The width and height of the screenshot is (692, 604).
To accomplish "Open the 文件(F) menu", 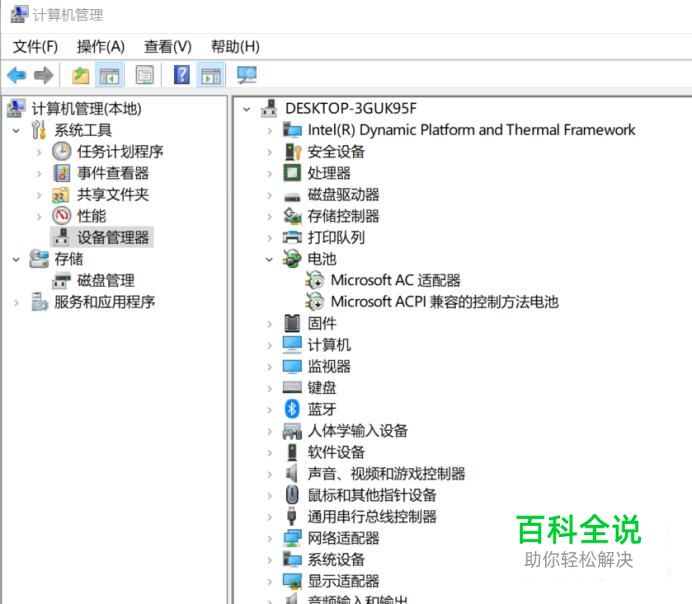I will [35, 46].
